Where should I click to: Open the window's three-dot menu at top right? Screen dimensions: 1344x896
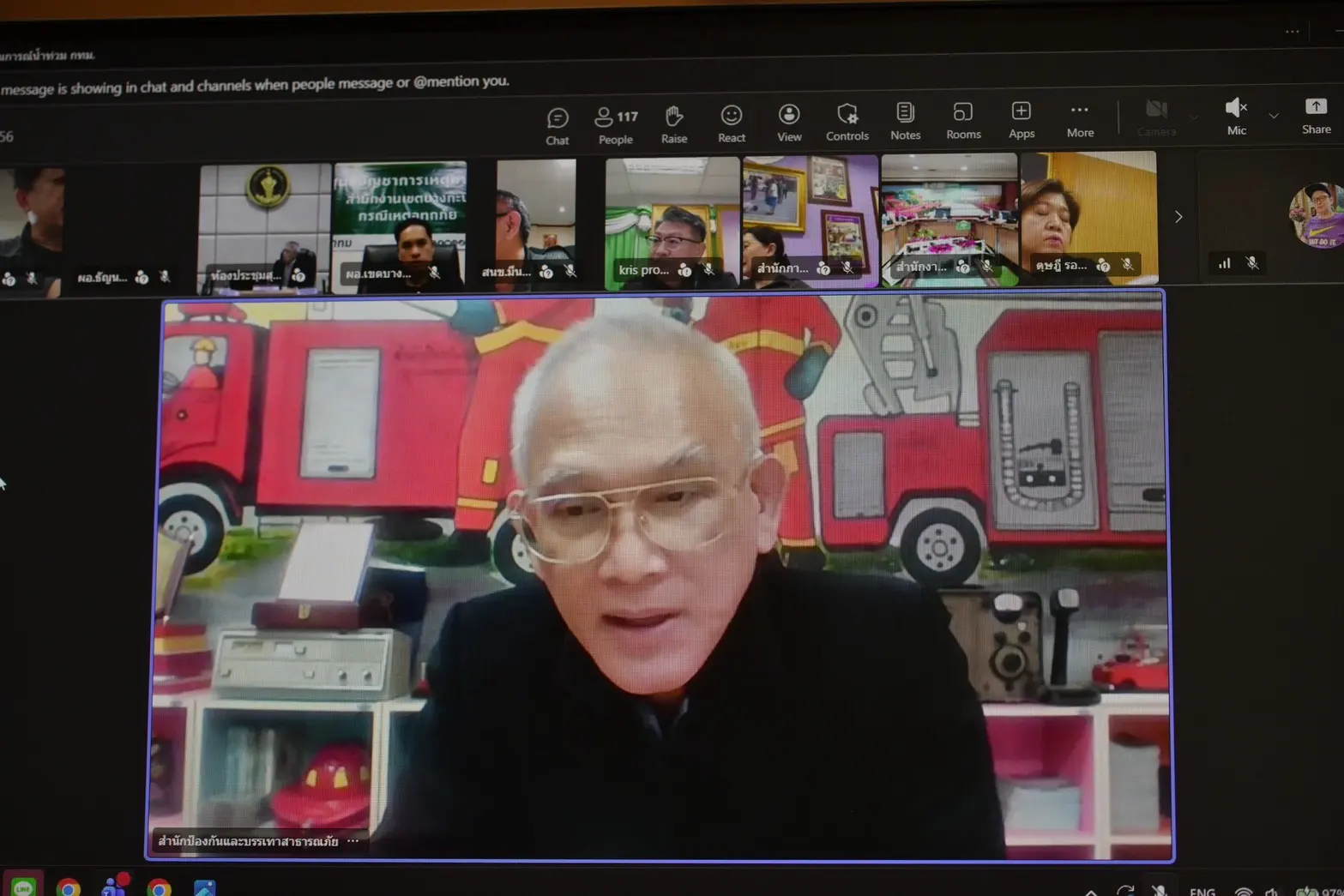(x=1293, y=32)
